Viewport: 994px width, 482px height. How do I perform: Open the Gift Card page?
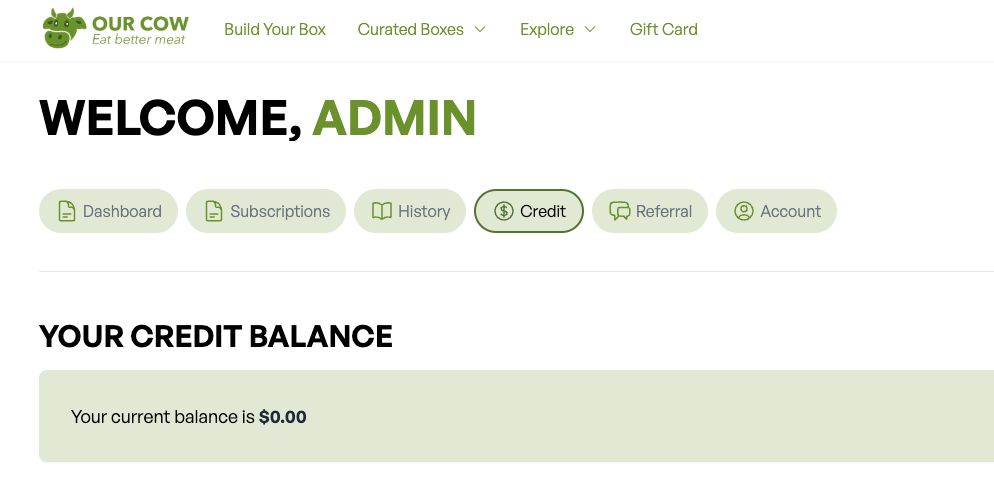pyautogui.click(x=664, y=29)
